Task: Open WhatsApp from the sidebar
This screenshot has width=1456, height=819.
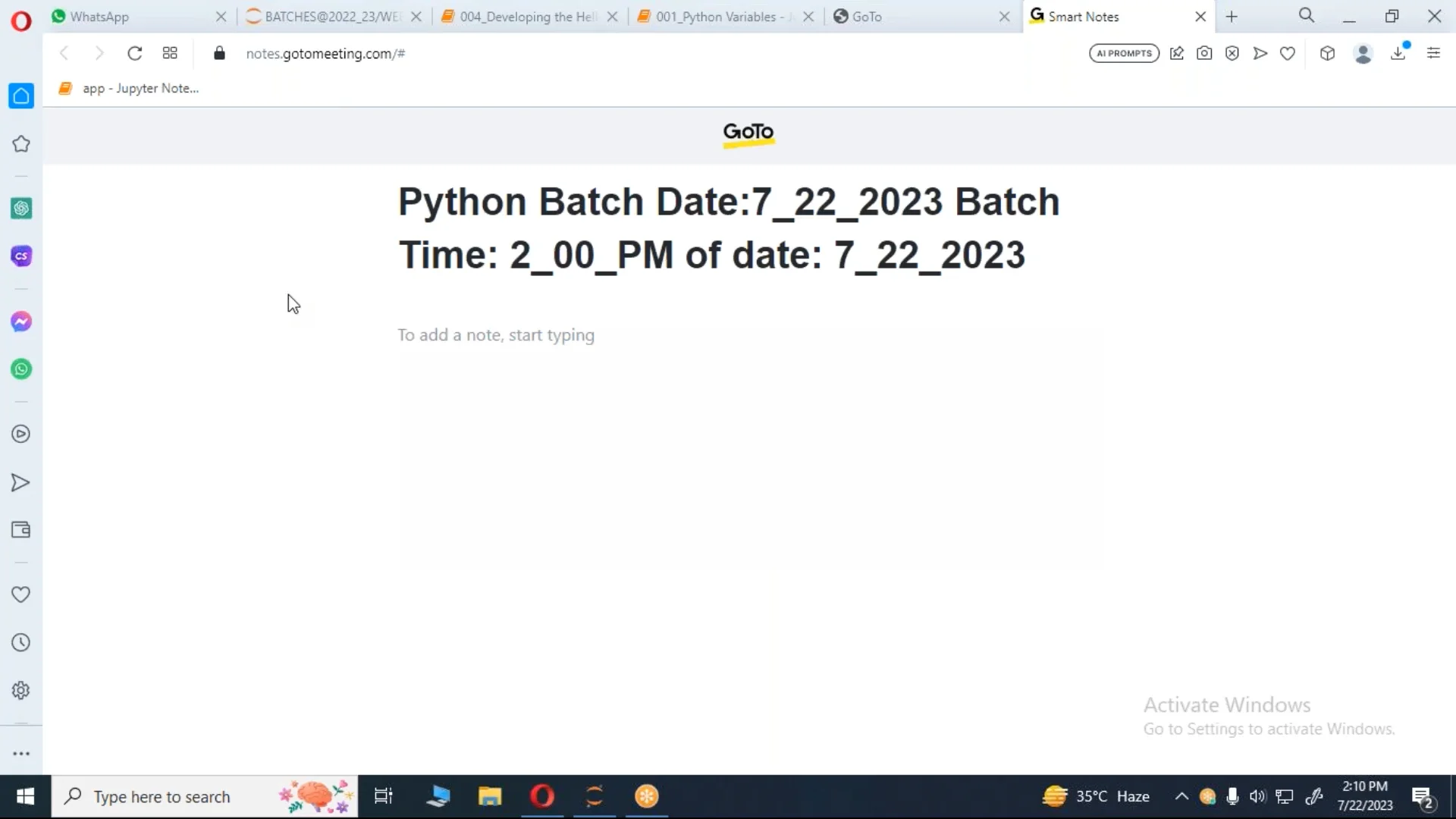Action: pyautogui.click(x=20, y=369)
